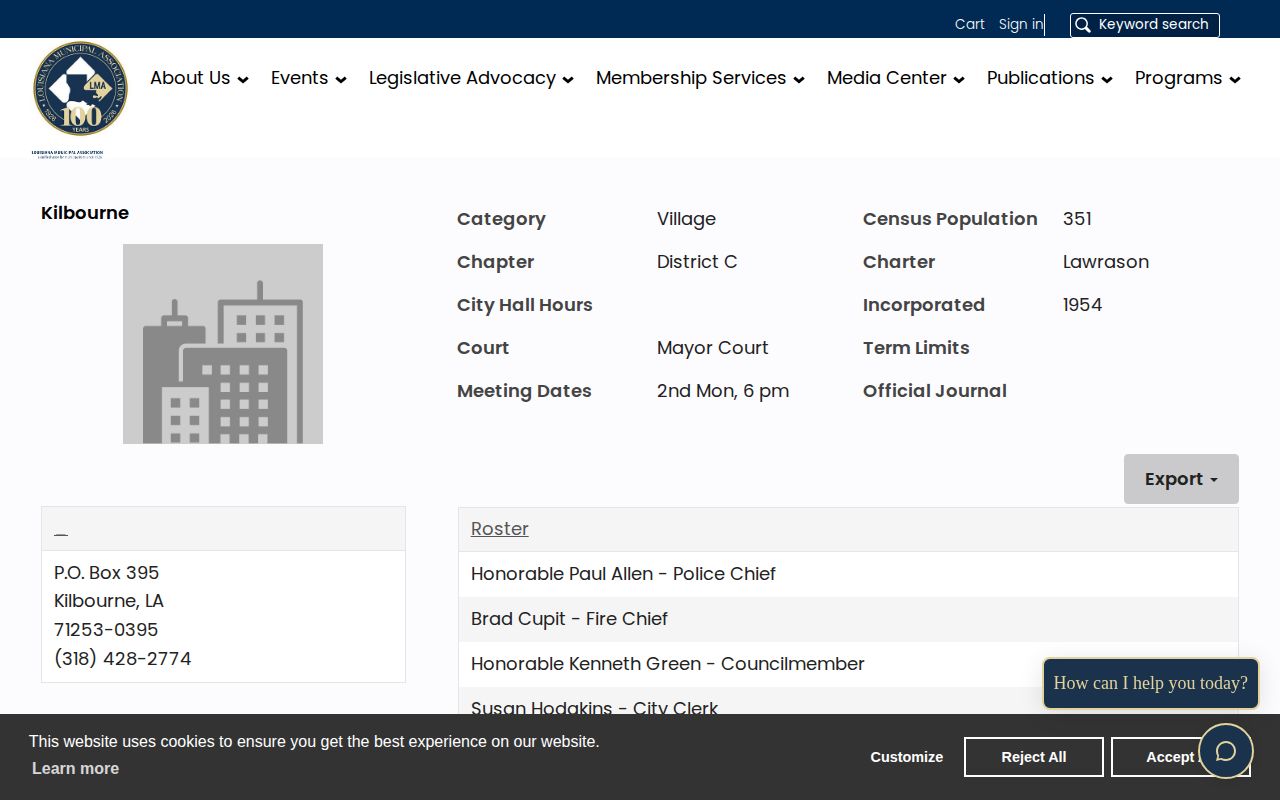Click the Kilbourne, LA address line
The height and width of the screenshot is (800, 1280).
pos(109,601)
